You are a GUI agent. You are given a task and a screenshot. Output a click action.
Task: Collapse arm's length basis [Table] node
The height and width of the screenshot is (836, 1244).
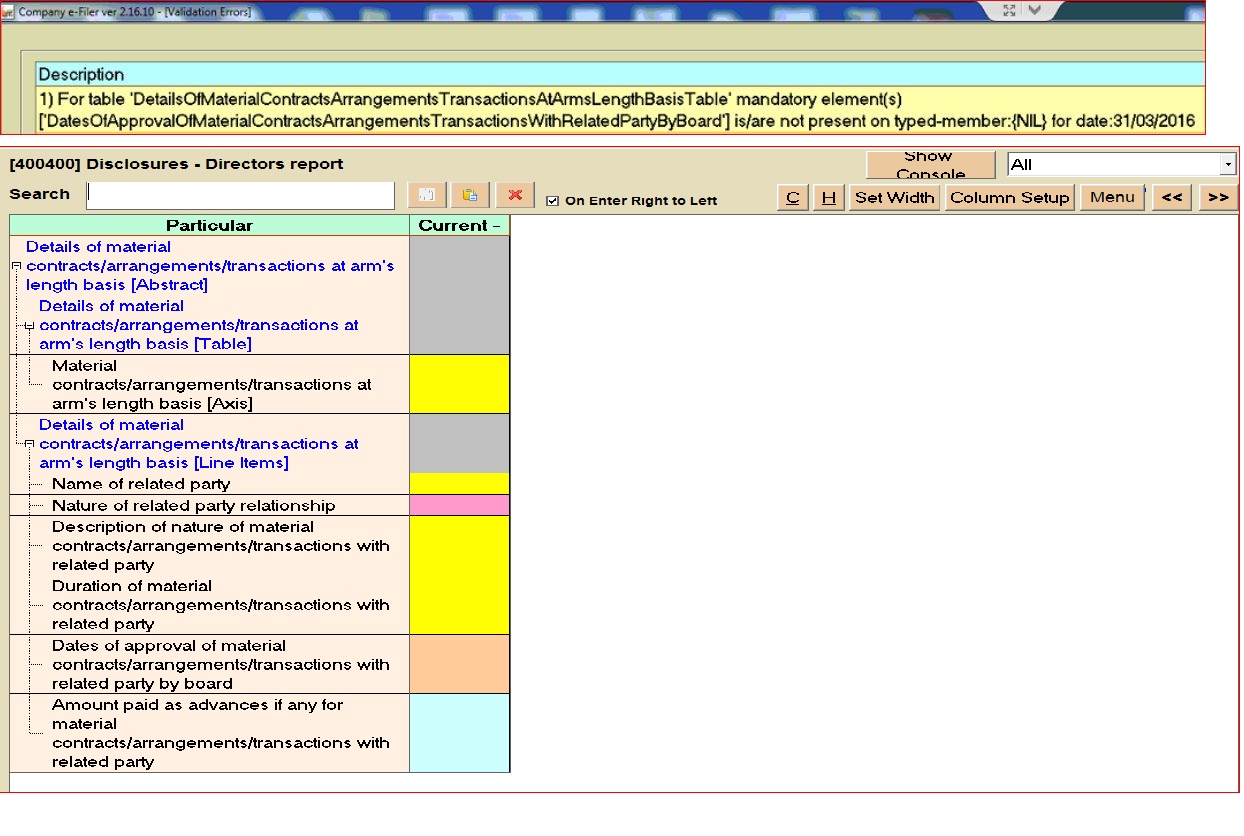pos(29,325)
